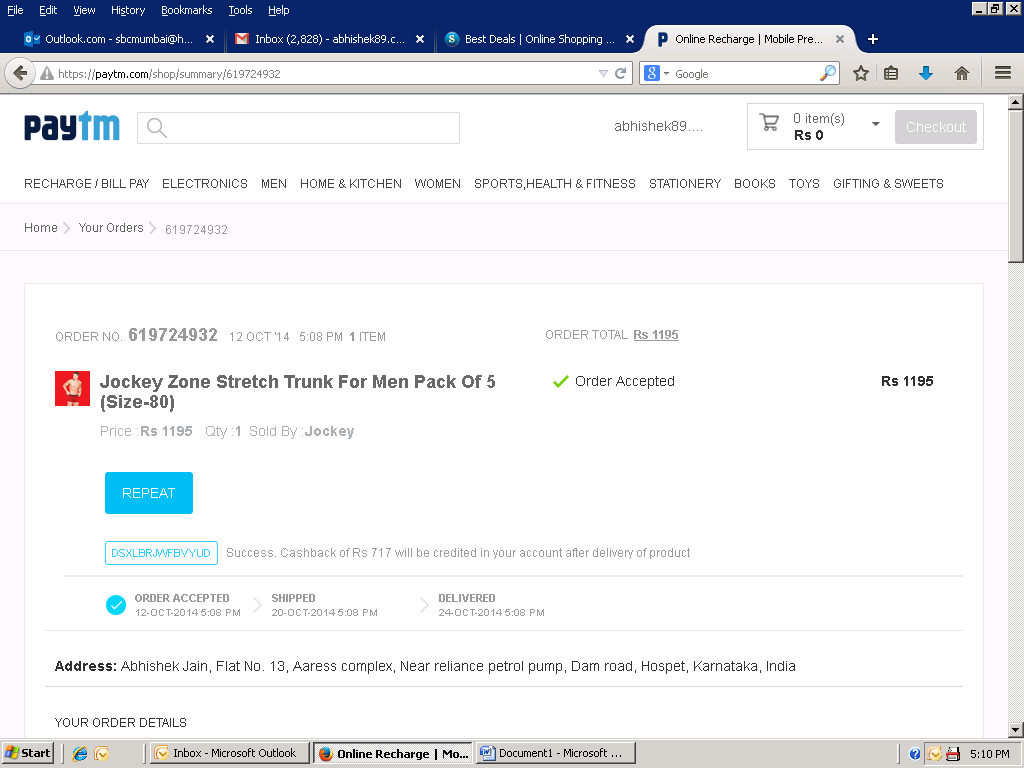Click the reload page icon in address bar
Viewport: 1024px width, 768px height.
[620, 73]
